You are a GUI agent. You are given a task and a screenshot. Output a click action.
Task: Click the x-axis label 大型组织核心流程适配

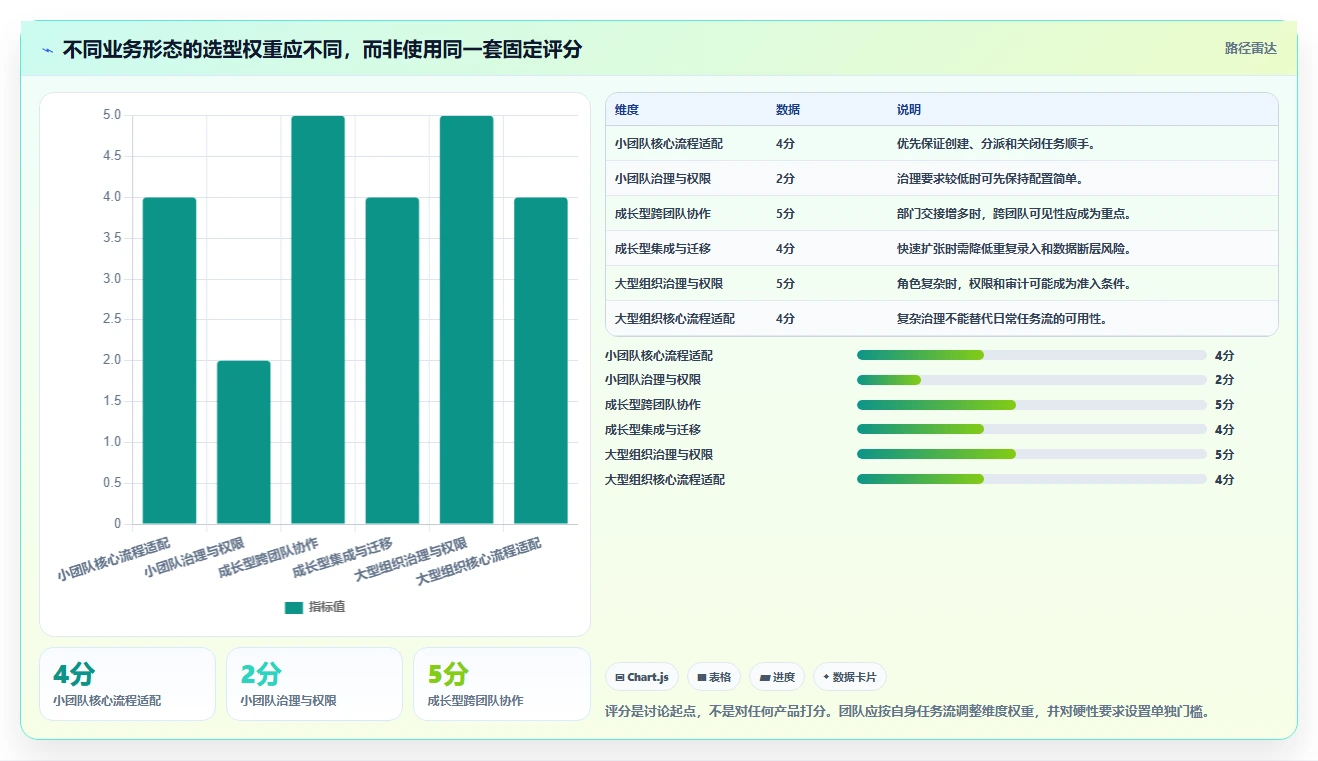point(479,561)
